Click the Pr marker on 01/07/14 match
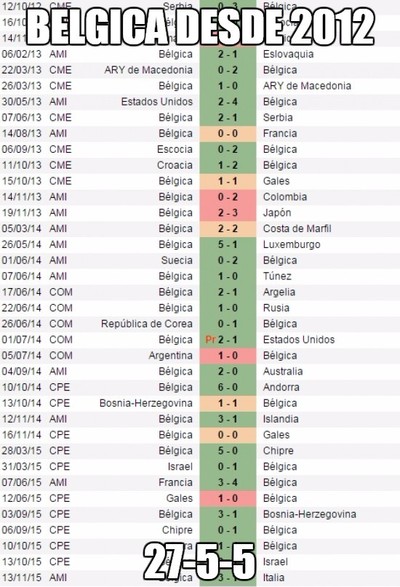The image size is (400, 587). point(210,340)
